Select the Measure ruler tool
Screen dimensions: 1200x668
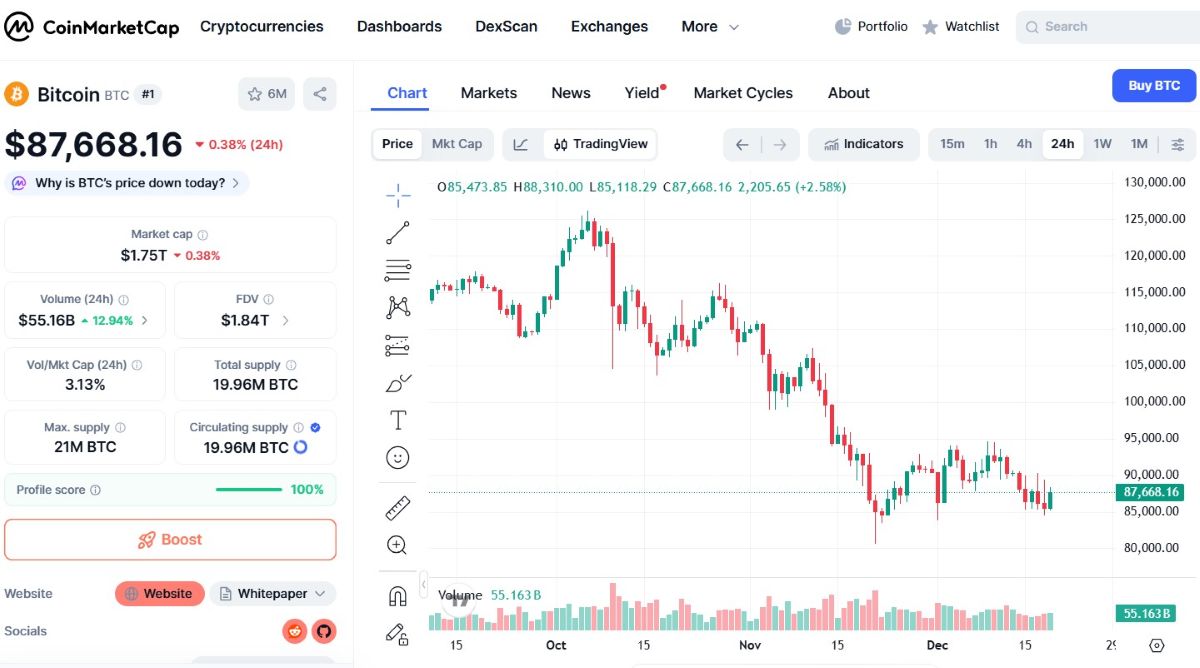coord(397,507)
